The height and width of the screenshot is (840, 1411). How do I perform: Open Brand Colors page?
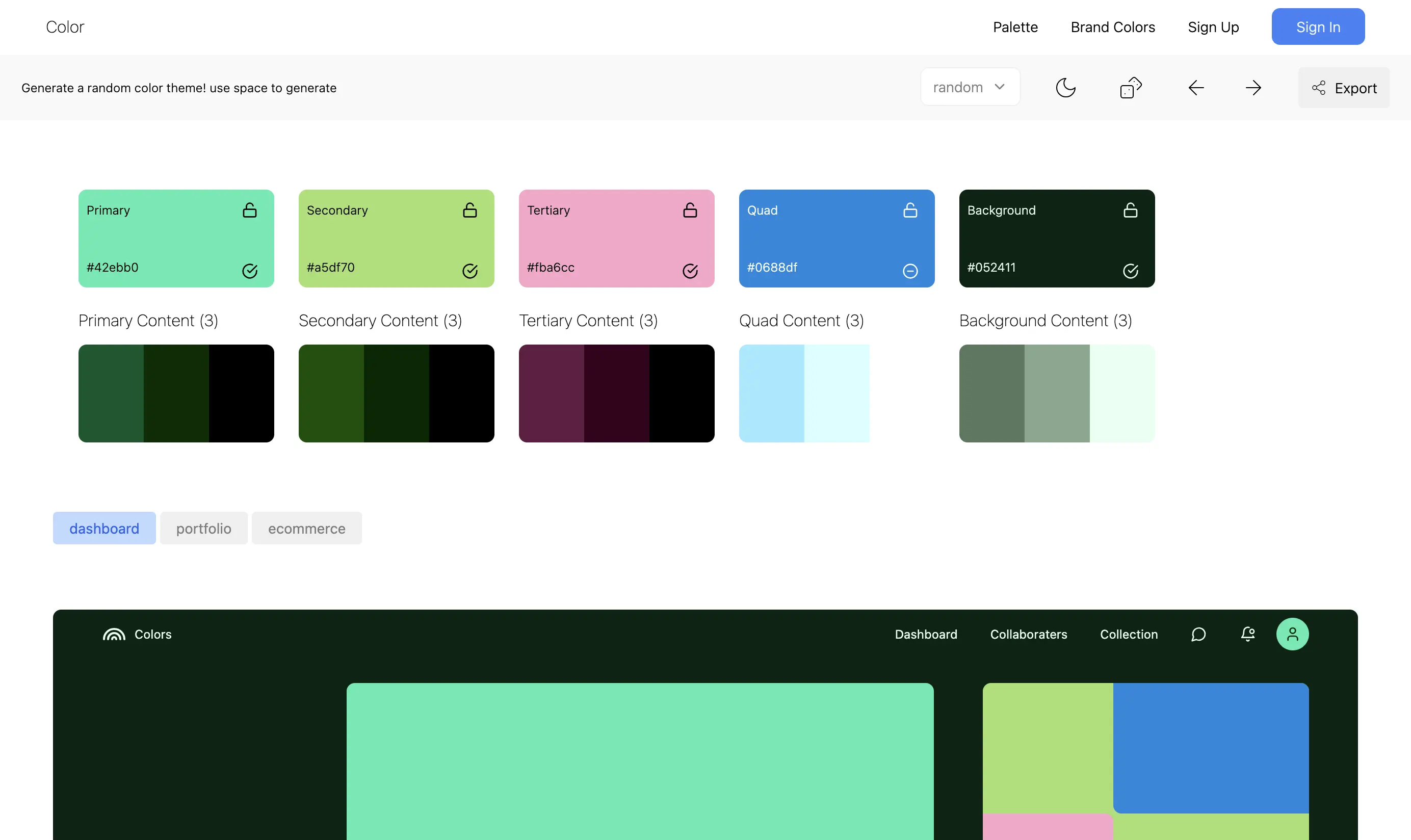[1113, 27]
